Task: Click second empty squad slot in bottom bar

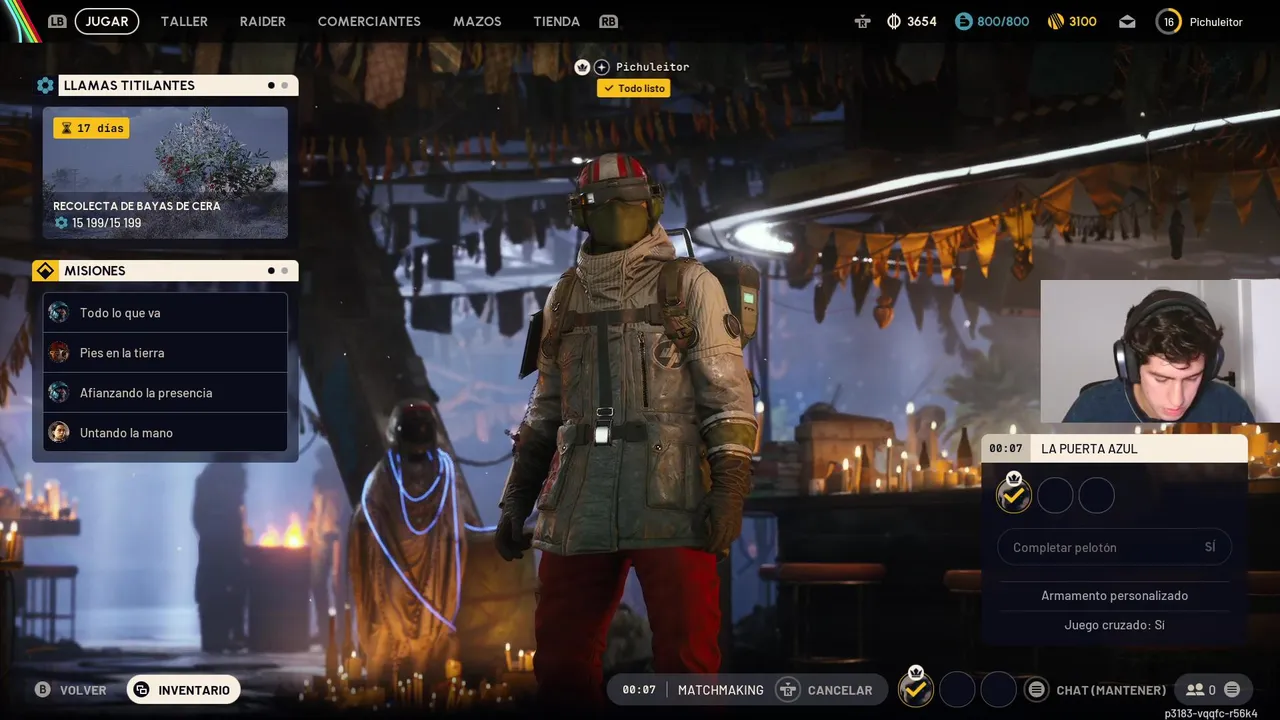Action: pyautogui.click(x=957, y=689)
